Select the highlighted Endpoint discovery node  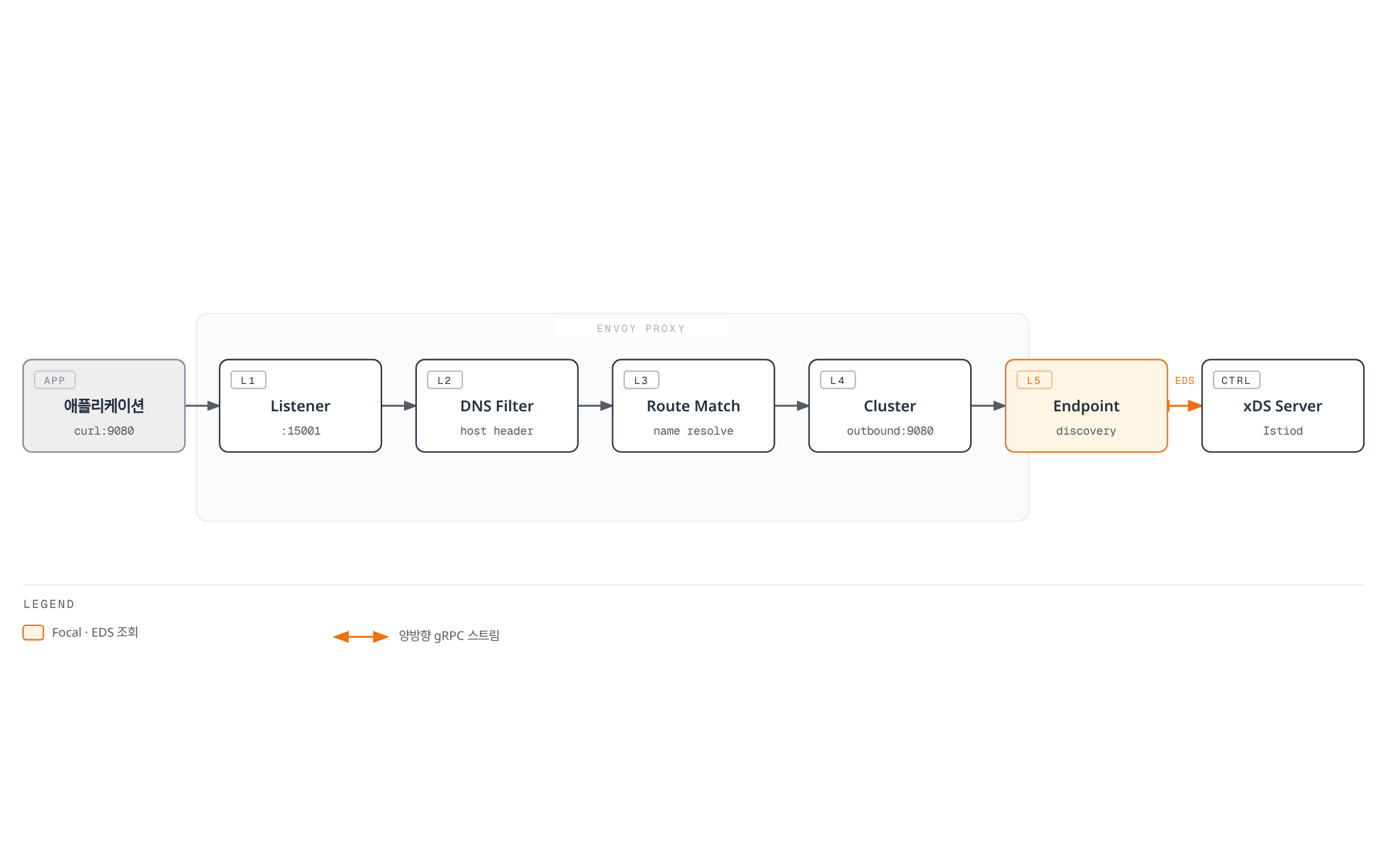tap(1086, 406)
